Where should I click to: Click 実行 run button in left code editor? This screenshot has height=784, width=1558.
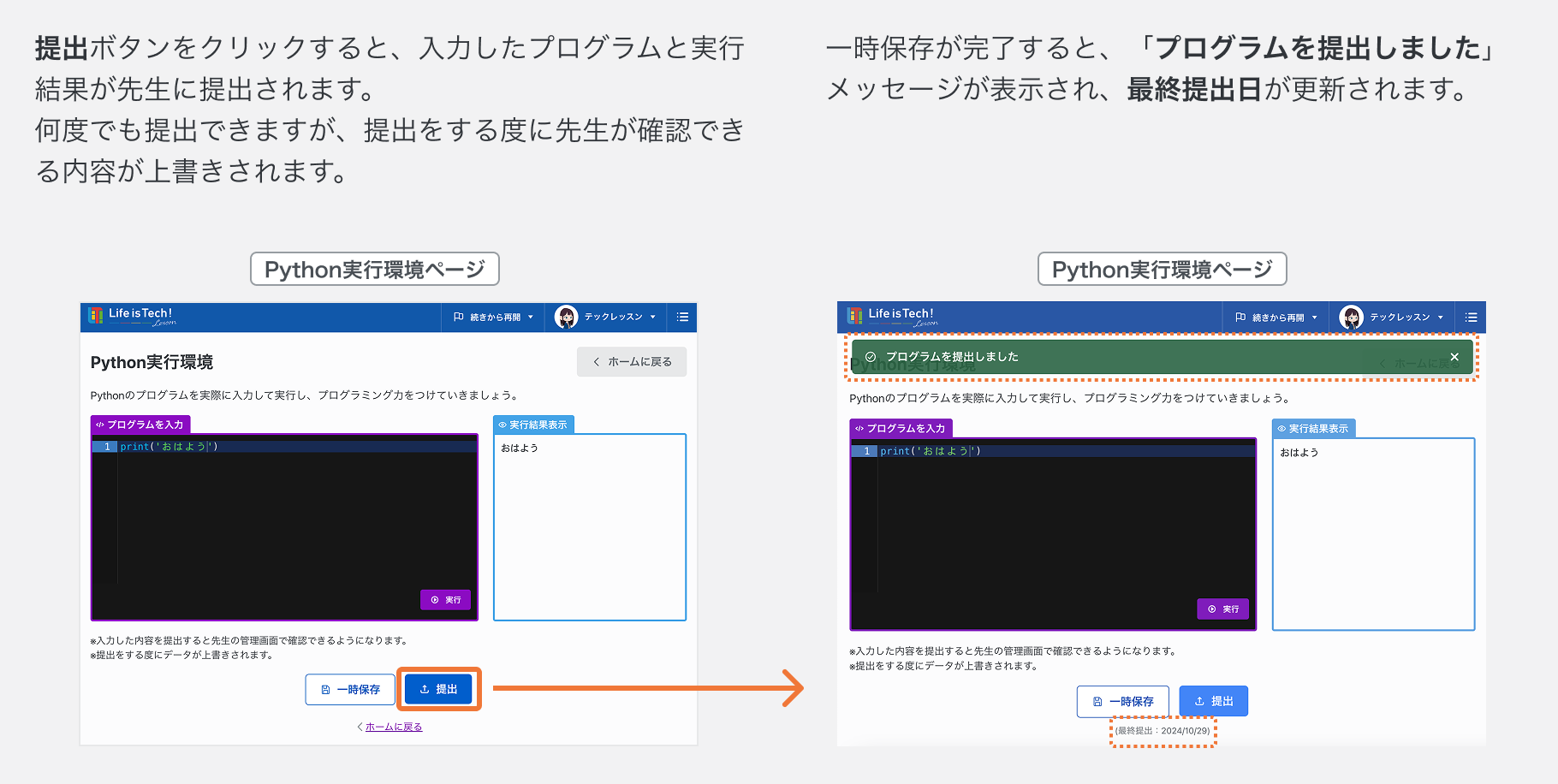coord(445,600)
